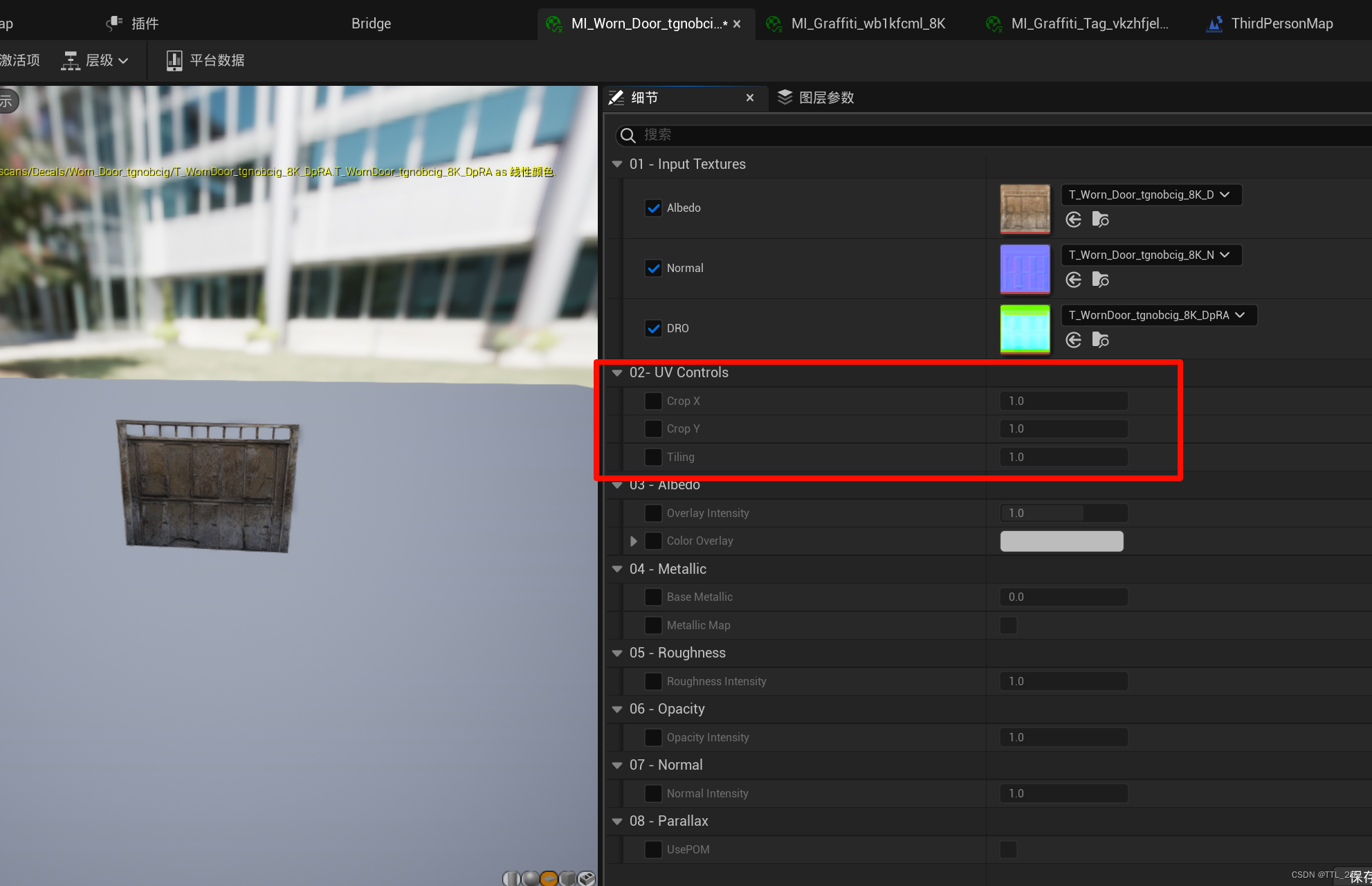The height and width of the screenshot is (886, 1372).
Task: Collapse the 01 - Input Textures section
Action: point(617,164)
